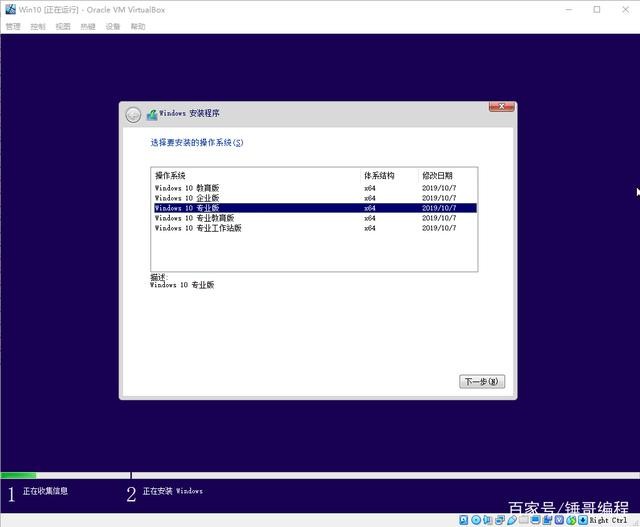Select Windows 10 专业工作站版 row
Image resolution: width=640 pixels, height=527 pixels.
pos(315,228)
